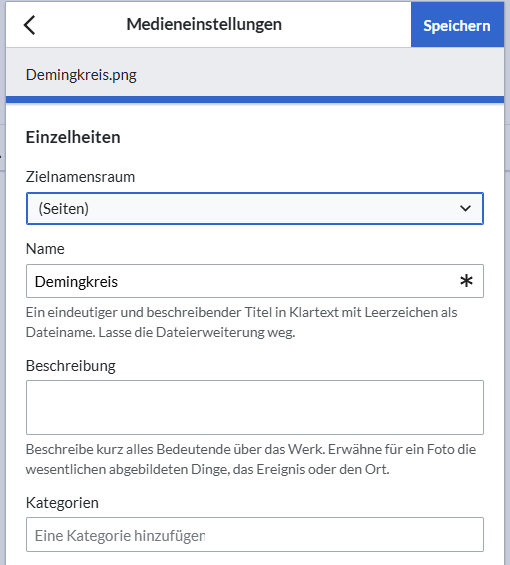This screenshot has height=565, width=510.
Task: Focus the Name field containing Demingkreis
Action: [x=255, y=281]
